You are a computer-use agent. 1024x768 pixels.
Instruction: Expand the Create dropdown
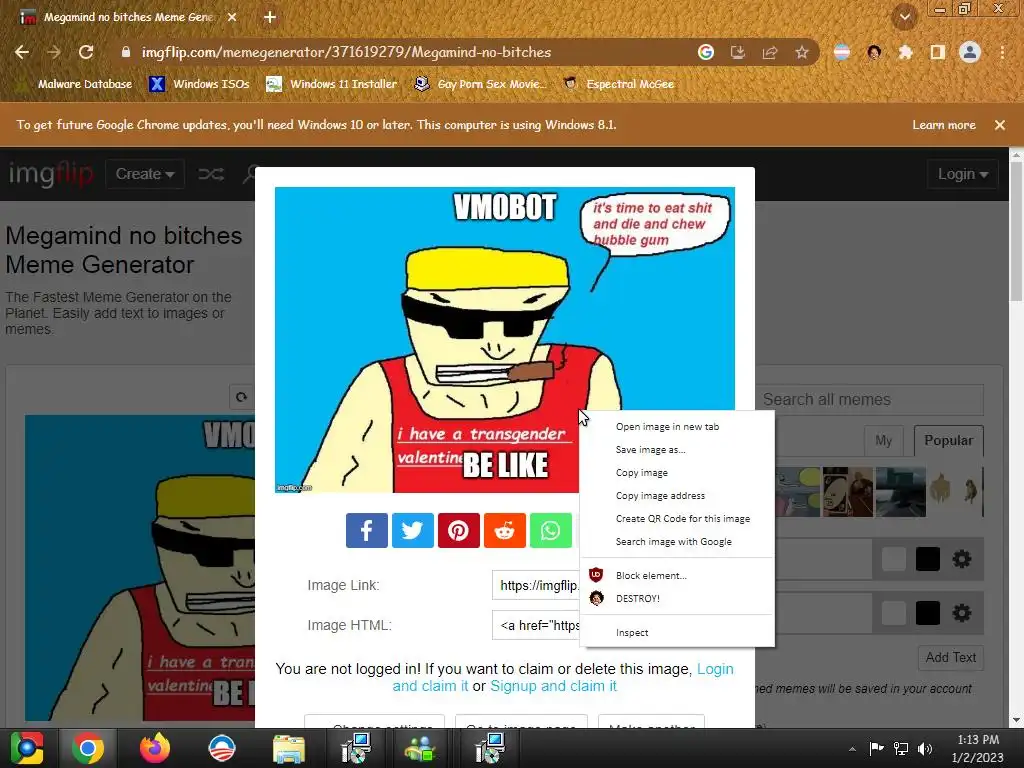click(145, 174)
